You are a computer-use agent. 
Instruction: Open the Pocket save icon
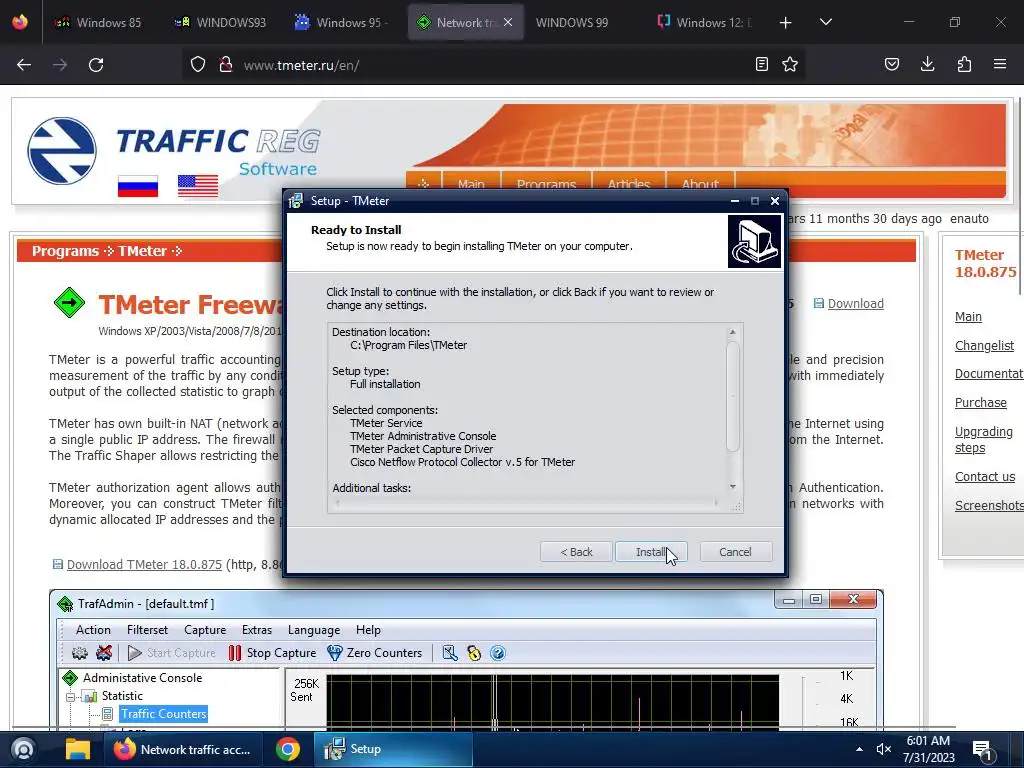892,64
